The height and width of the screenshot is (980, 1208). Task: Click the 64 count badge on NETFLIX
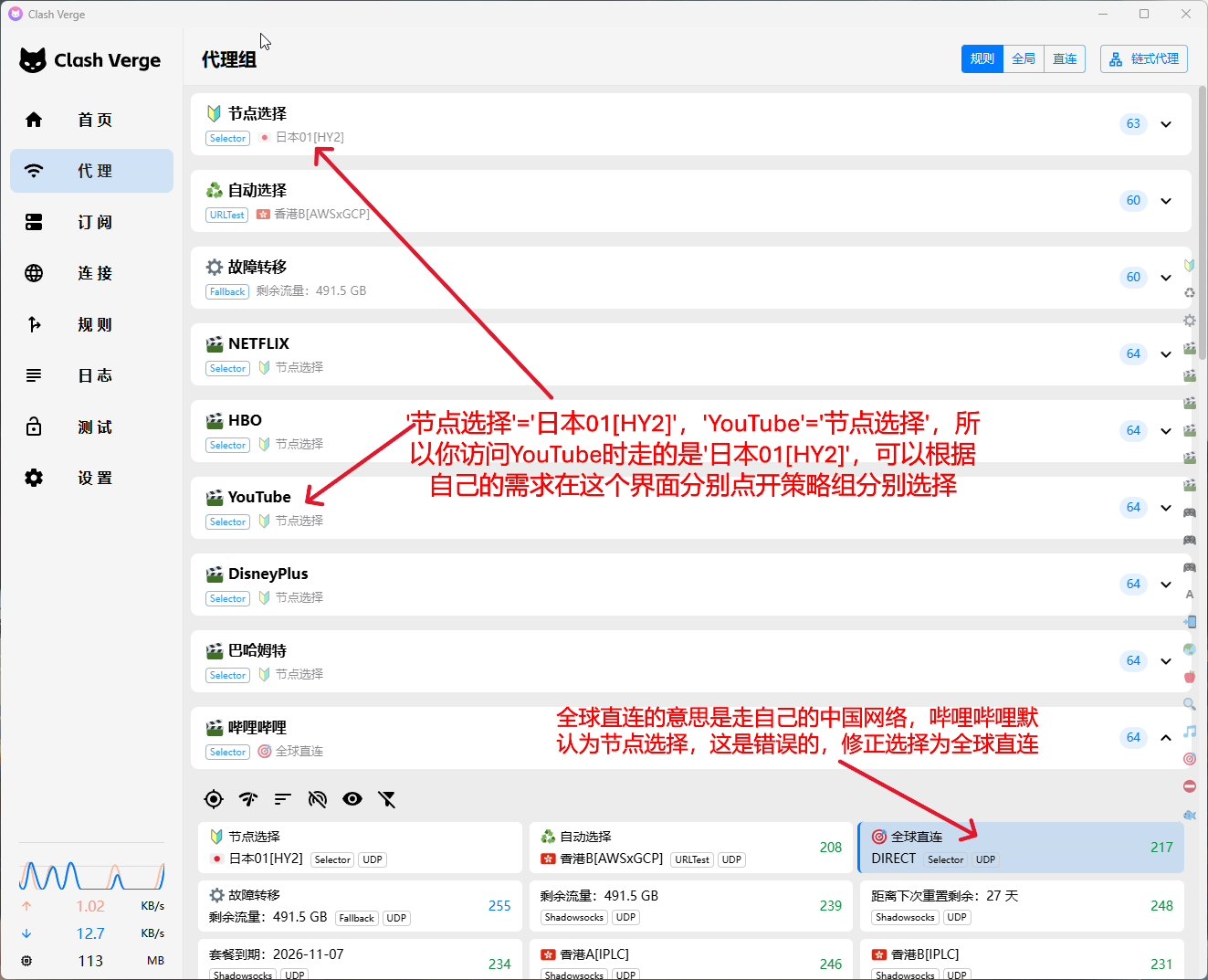point(1133,353)
